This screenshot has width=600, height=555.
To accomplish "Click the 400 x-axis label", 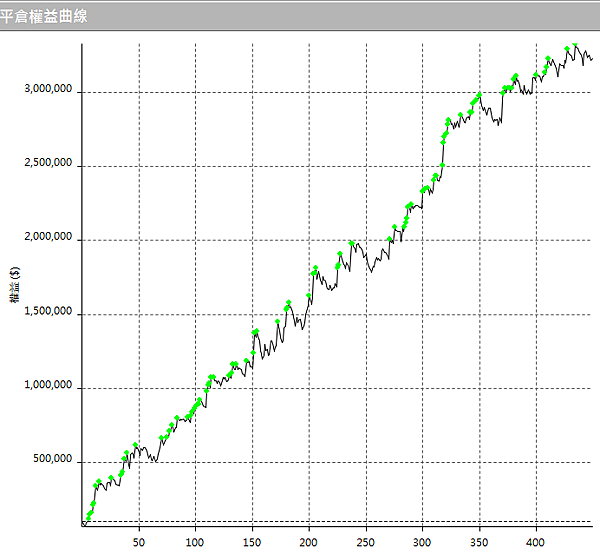I will [x=535, y=542].
